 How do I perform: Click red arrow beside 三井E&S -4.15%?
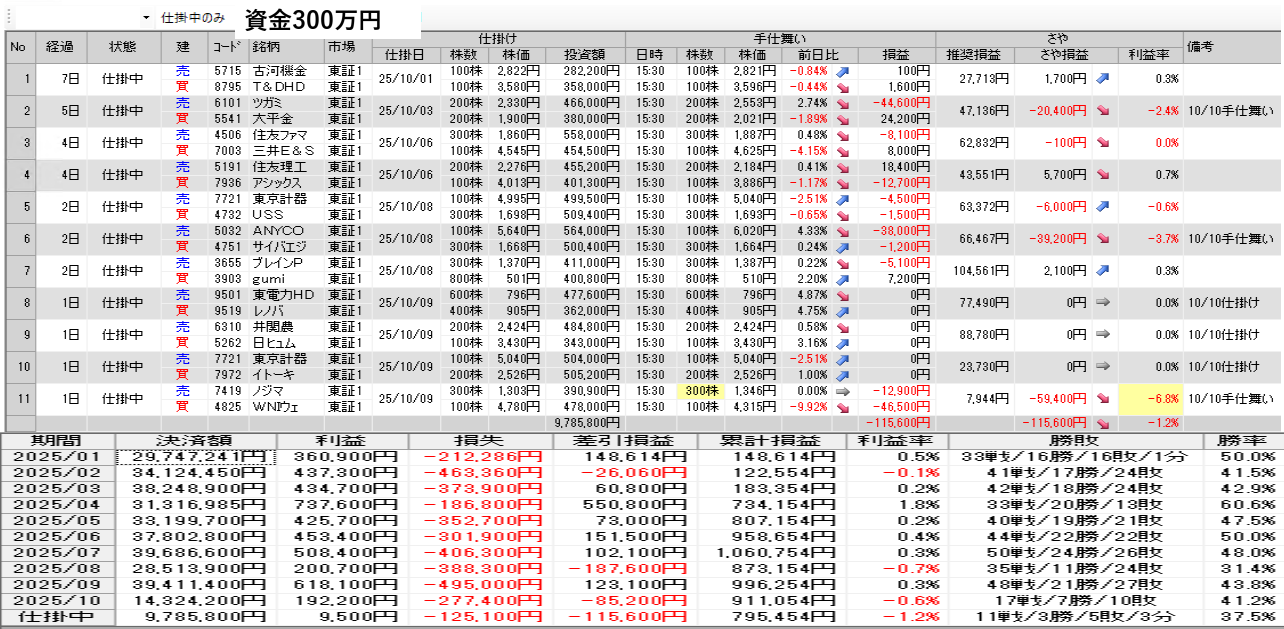point(841,151)
